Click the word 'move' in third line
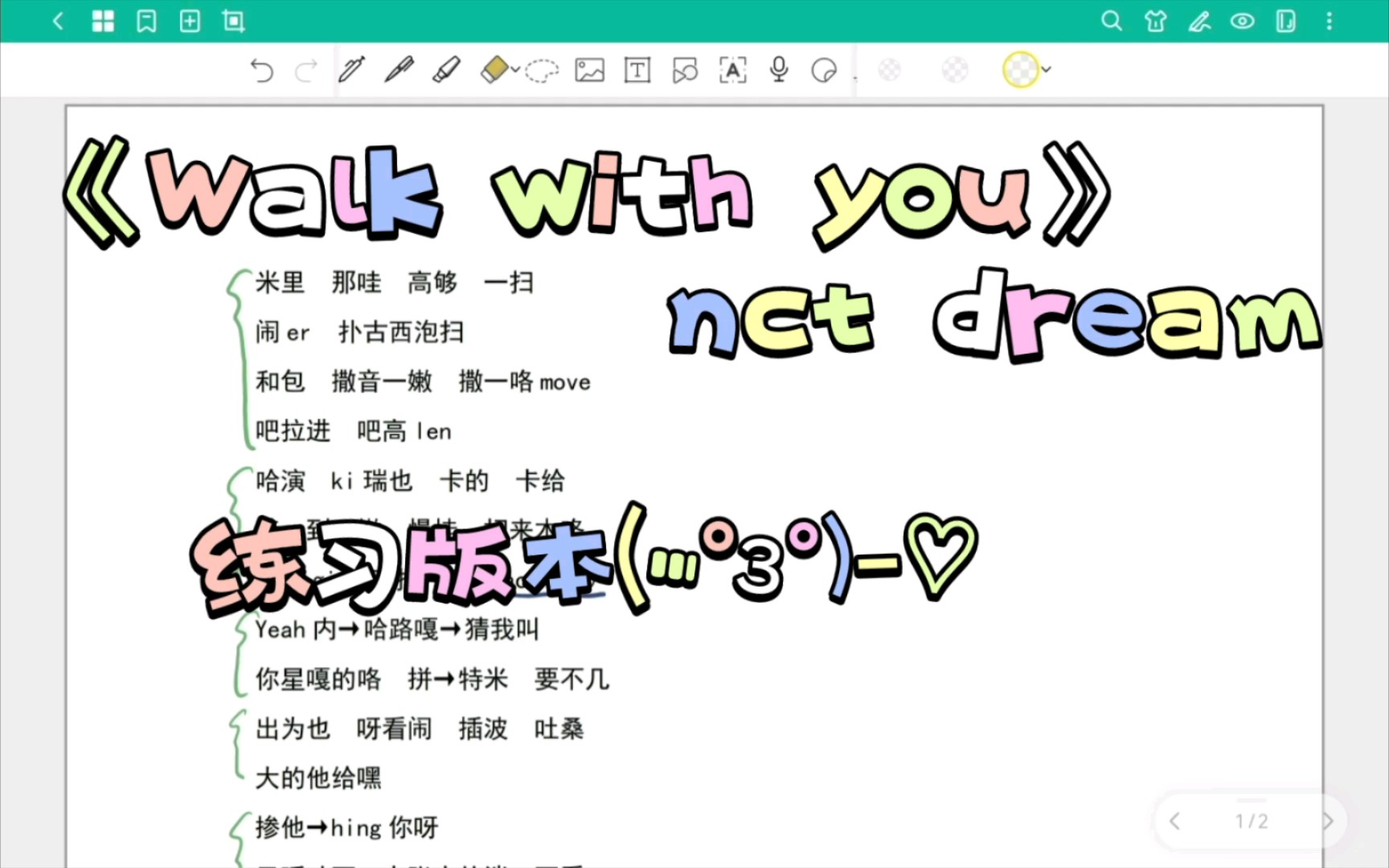 [565, 383]
